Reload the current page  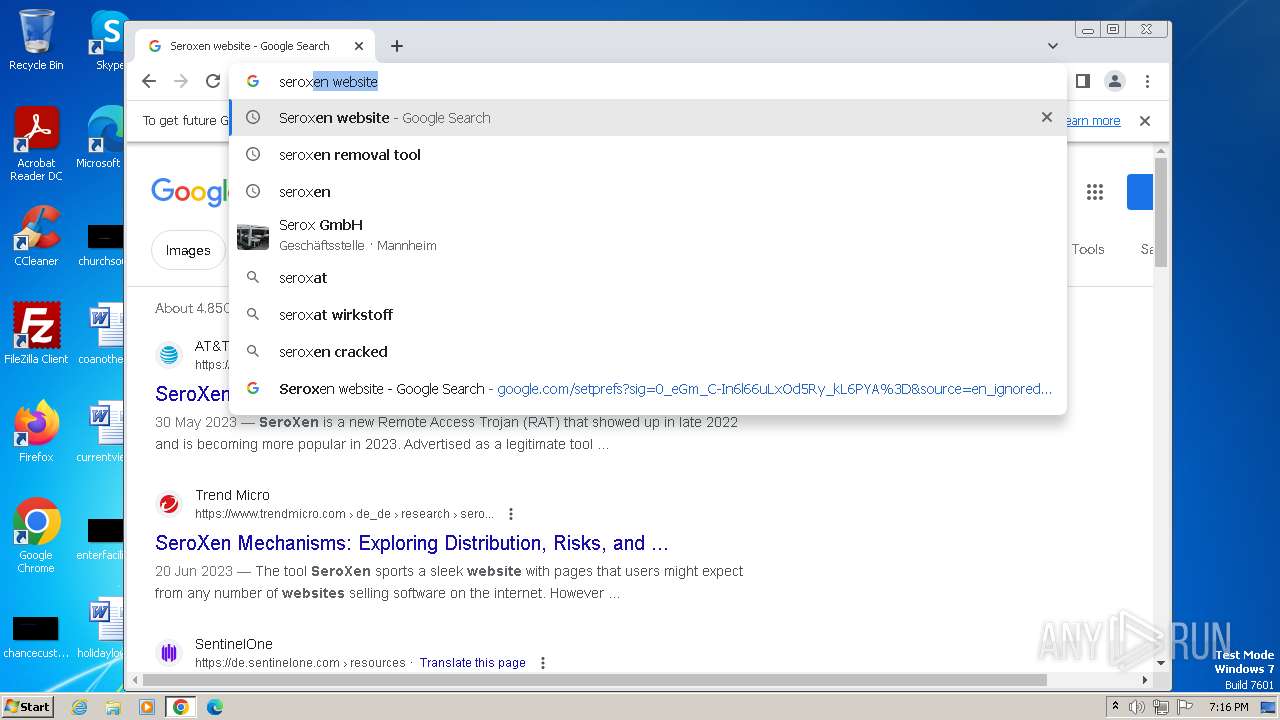click(213, 81)
